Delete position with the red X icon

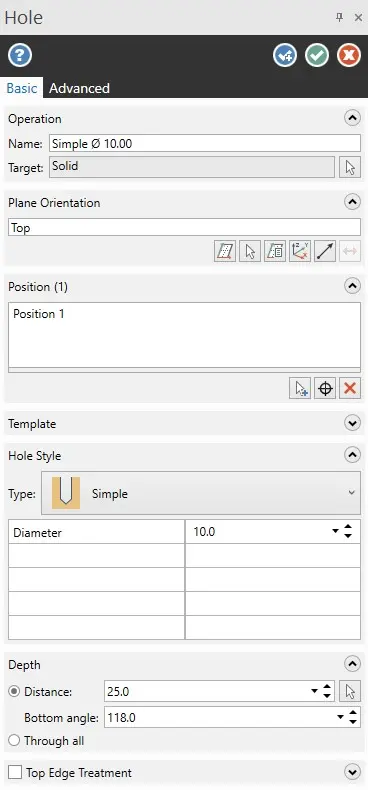pyautogui.click(x=350, y=388)
